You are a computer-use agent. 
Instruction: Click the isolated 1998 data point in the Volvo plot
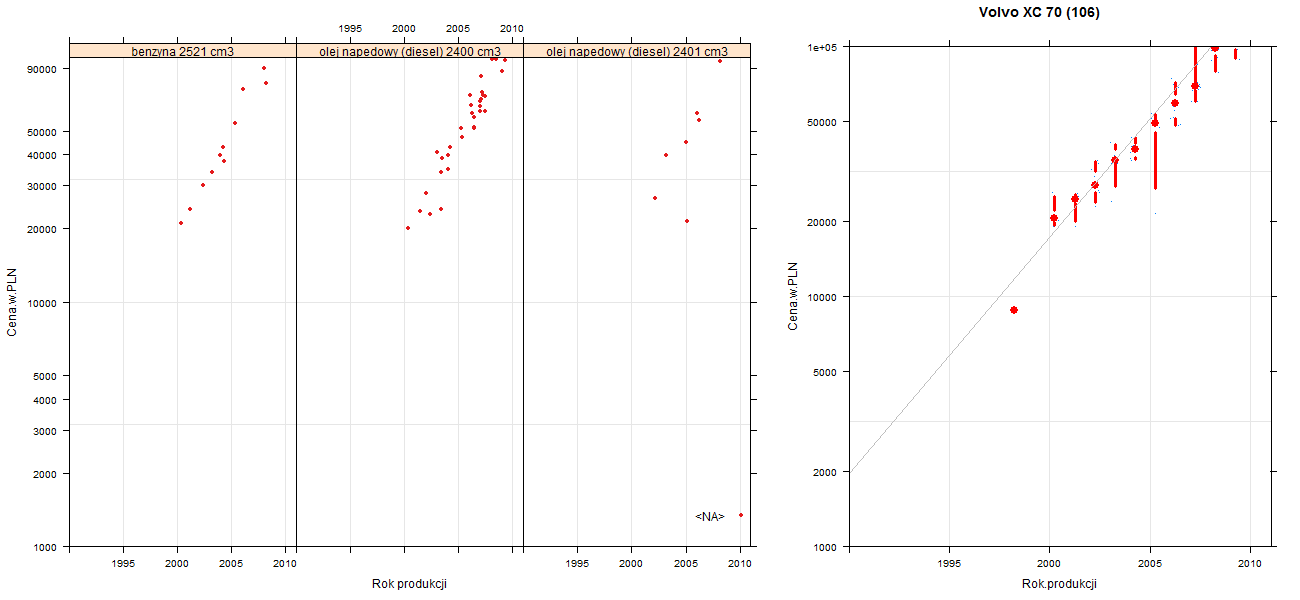coord(1014,310)
